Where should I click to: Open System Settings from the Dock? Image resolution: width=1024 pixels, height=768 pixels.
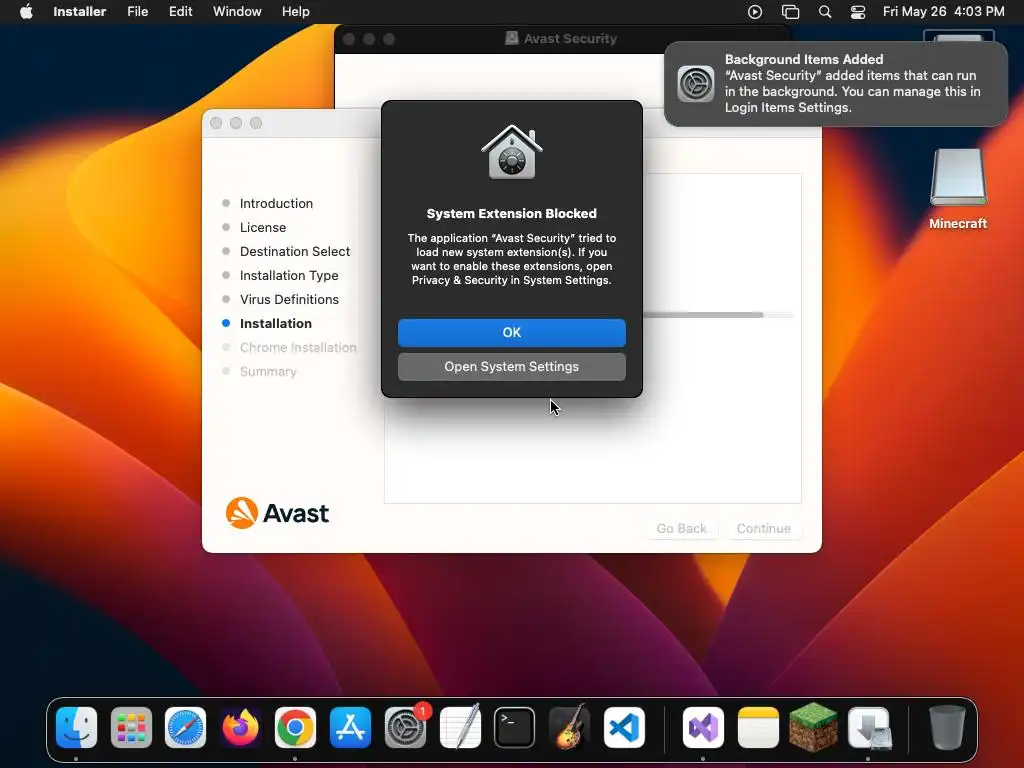click(x=405, y=727)
